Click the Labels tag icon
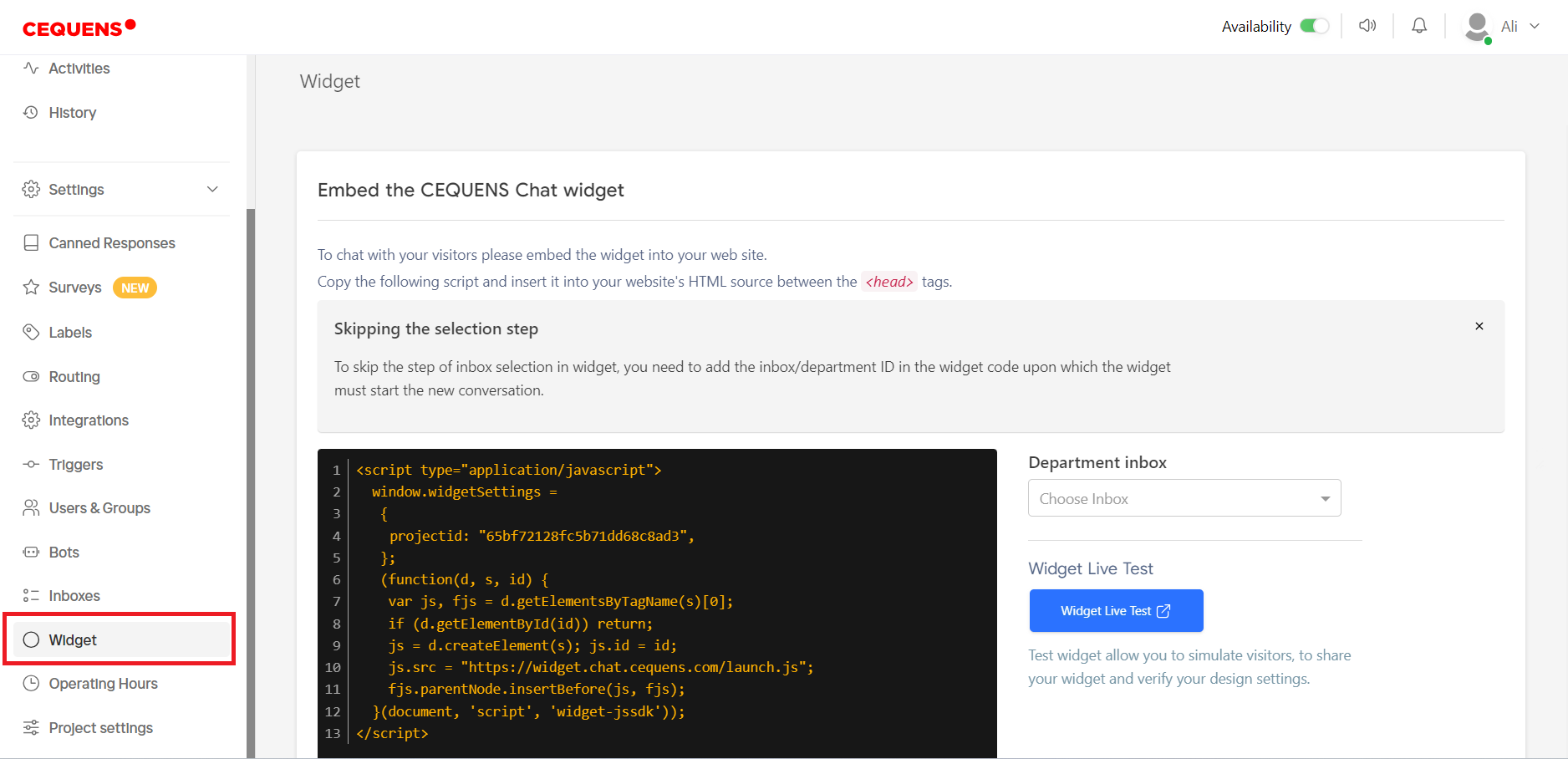The height and width of the screenshot is (759, 1568). tap(31, 332)
